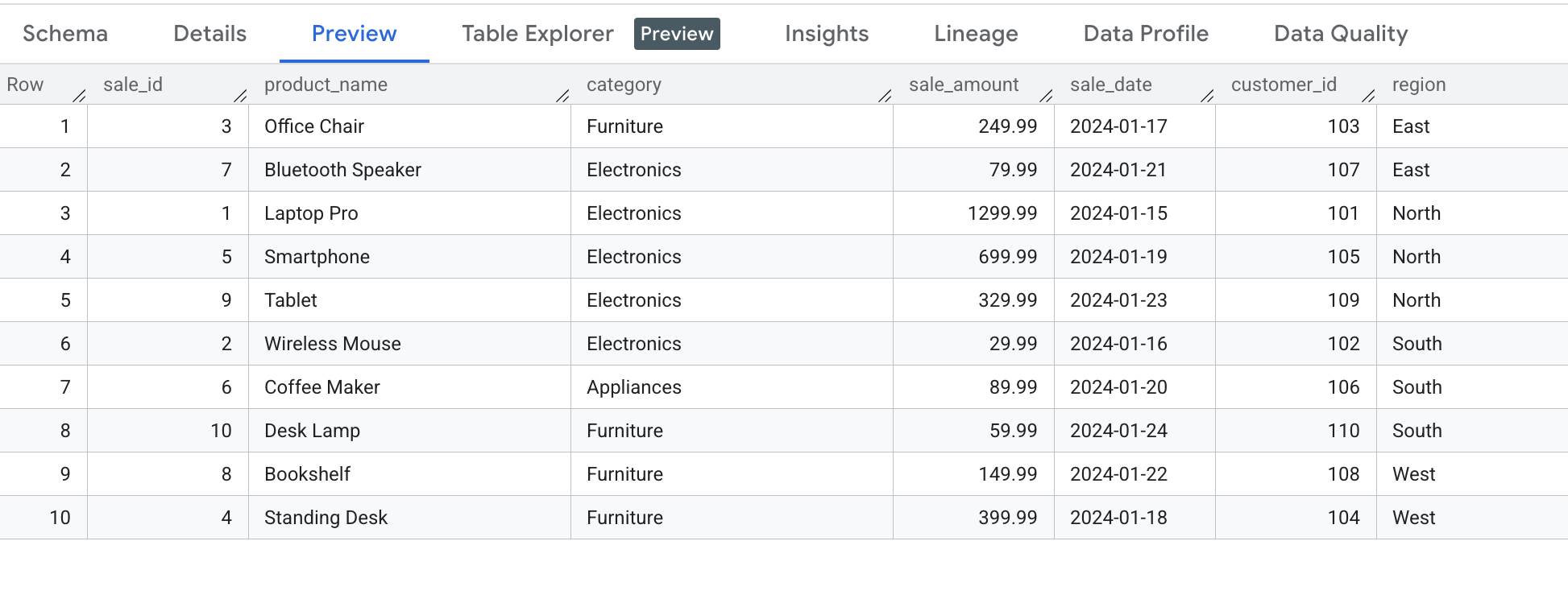
Task: Select the Office Chair cell
Action: coord(409,126)
